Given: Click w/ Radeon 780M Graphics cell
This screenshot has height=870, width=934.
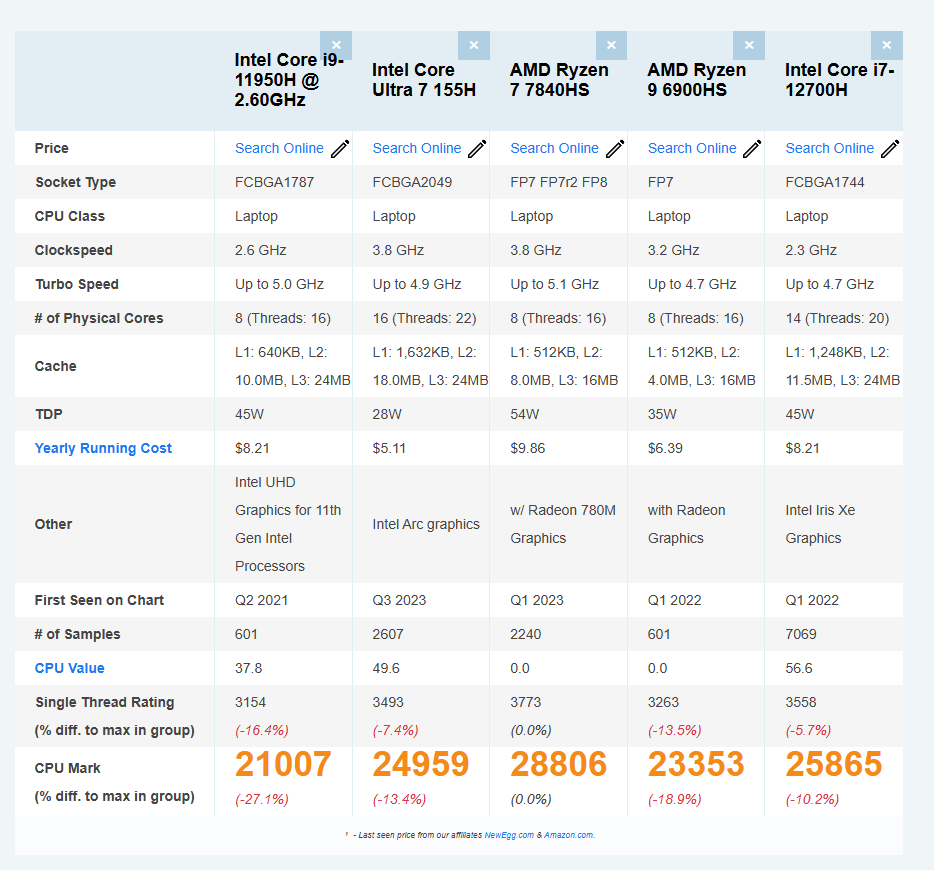Looking at the screenshot, I should (563, 524).
